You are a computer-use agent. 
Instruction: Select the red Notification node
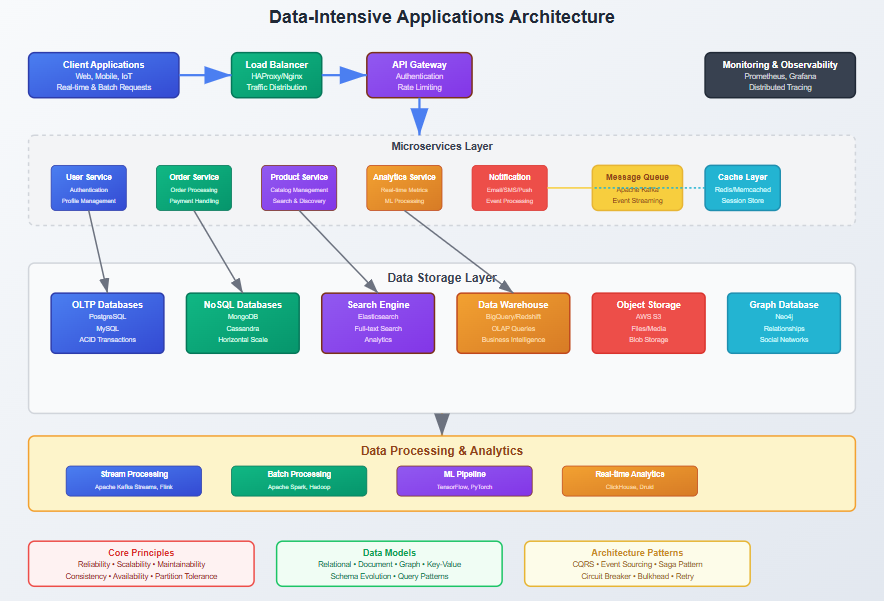click(x=509, y=188)
